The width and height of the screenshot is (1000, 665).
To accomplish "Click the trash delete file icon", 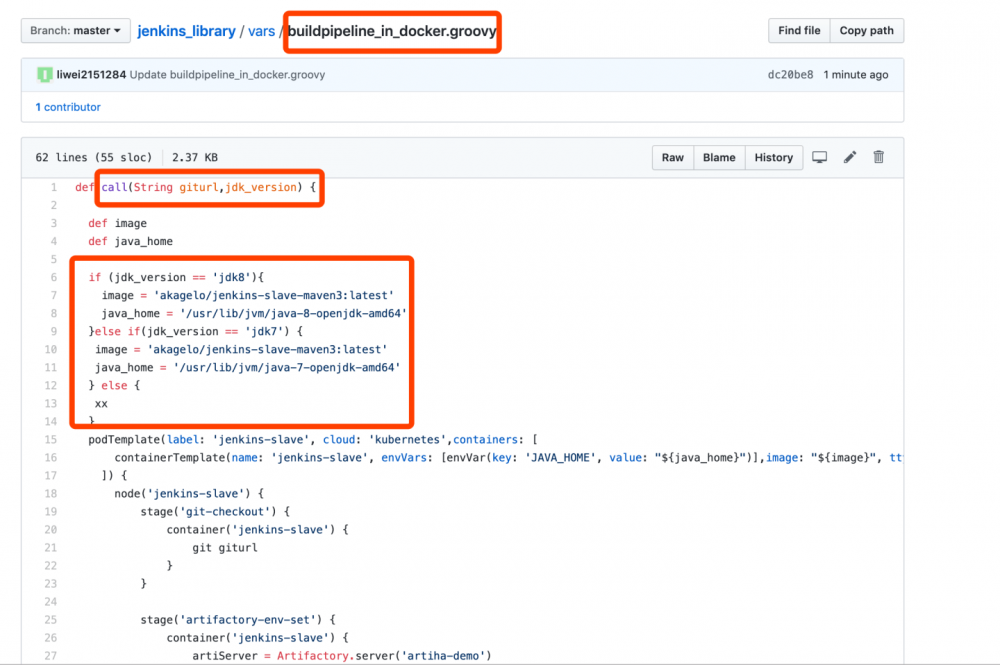I will click(879, 158).
